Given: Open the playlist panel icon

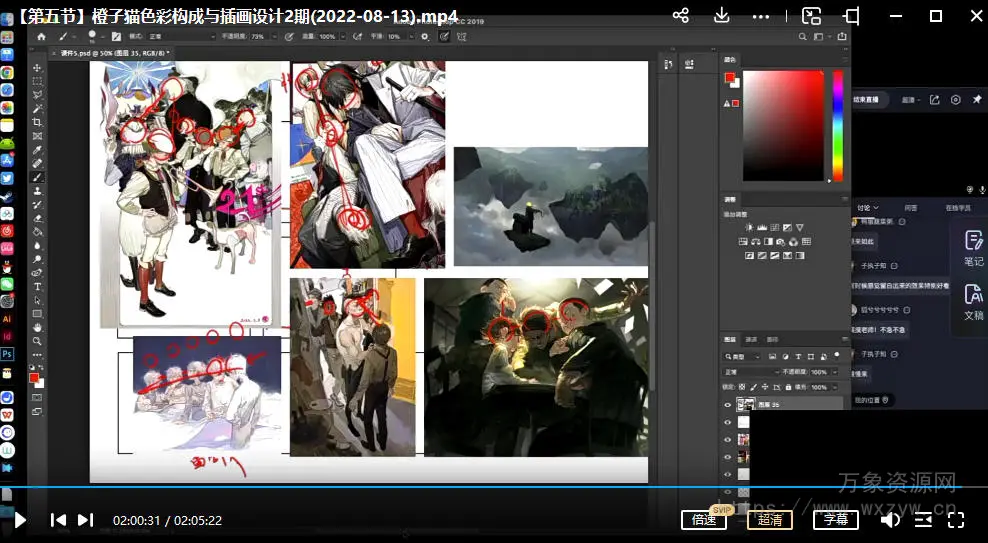Looking at the screenshot, I should coord(923,519).
